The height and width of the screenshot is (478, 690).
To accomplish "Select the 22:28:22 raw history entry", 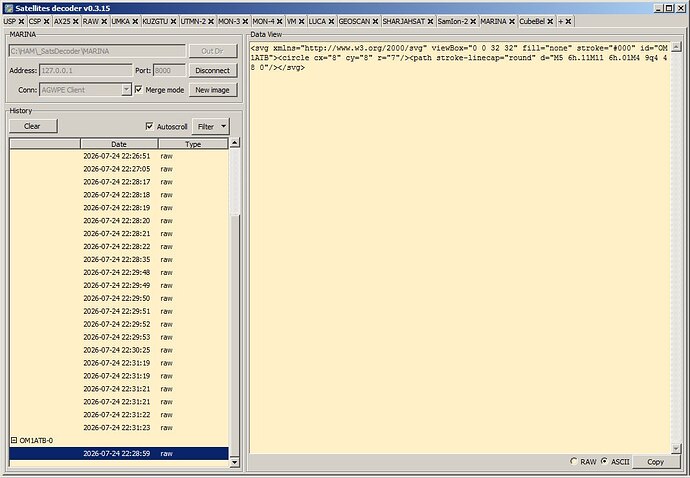I will [119, 246].
